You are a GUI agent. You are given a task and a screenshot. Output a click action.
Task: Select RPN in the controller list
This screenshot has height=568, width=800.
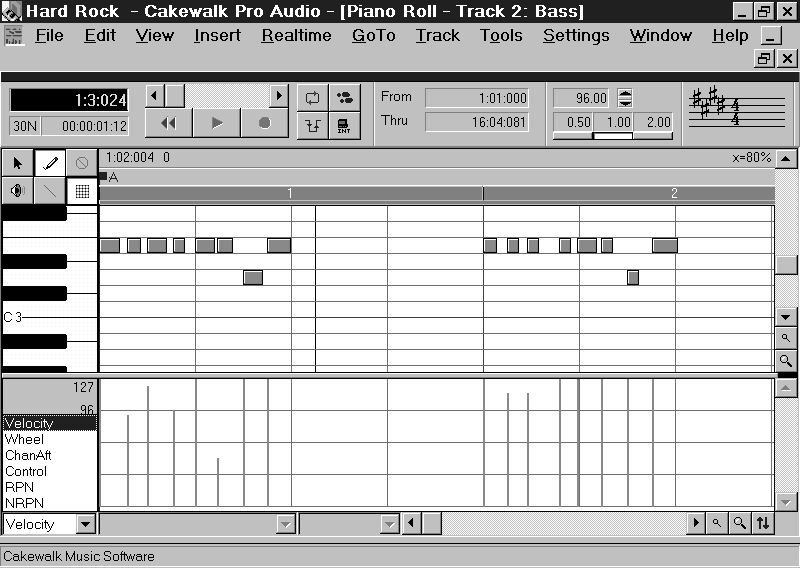[50, 487]
